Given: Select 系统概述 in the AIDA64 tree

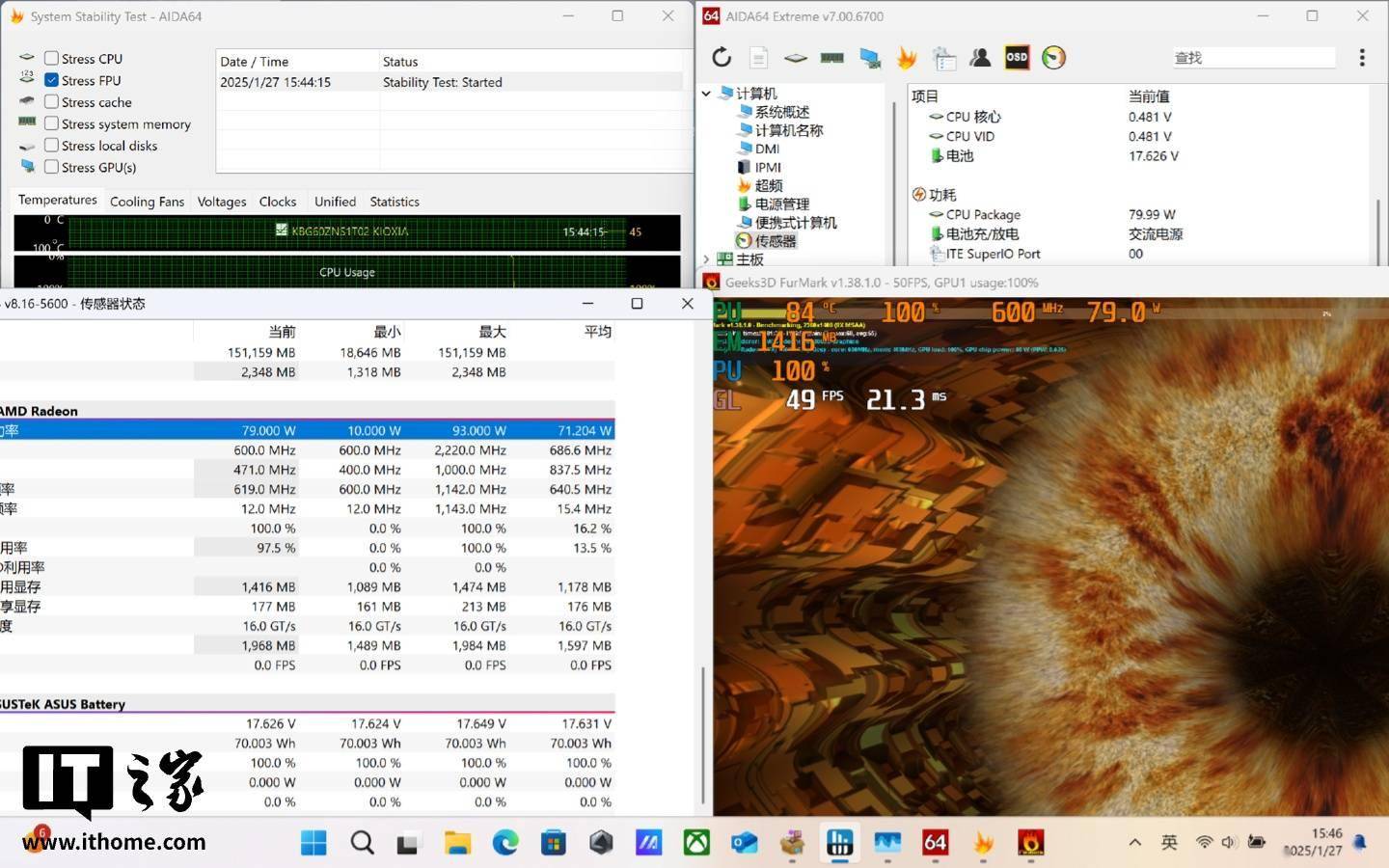Looking at the screenshot, I should pos(781,112).
